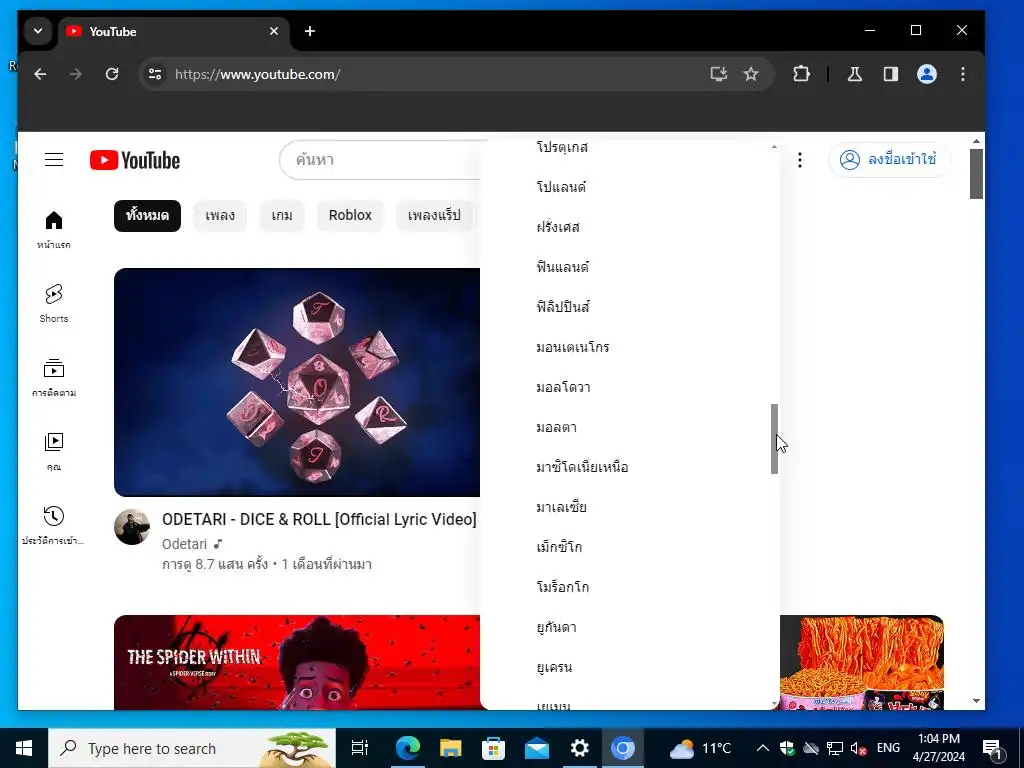Open Chrome Labs flask icon

855,74
